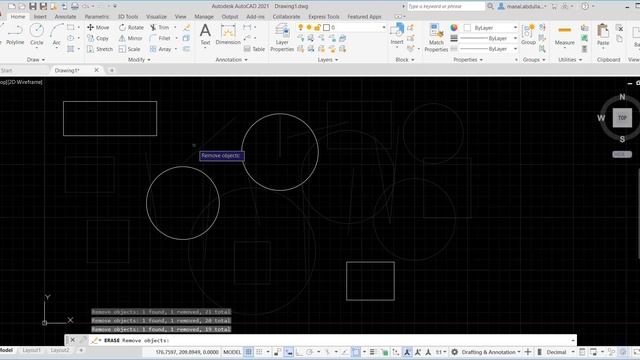The width and height of the screenshot is (640, 360).
Task: Switch to the View ribbon tab
Action: coord(180,16)
